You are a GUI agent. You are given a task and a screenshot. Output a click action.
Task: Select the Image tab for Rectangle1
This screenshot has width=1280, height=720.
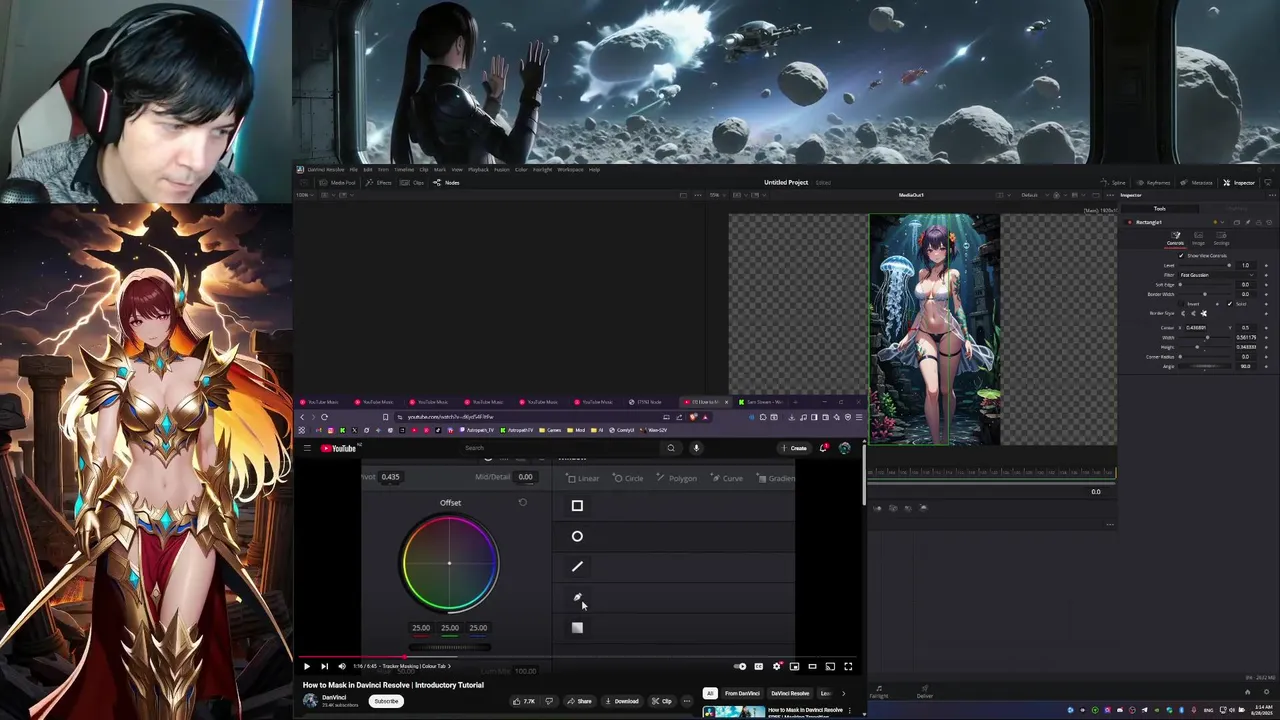click(1198, 238)
